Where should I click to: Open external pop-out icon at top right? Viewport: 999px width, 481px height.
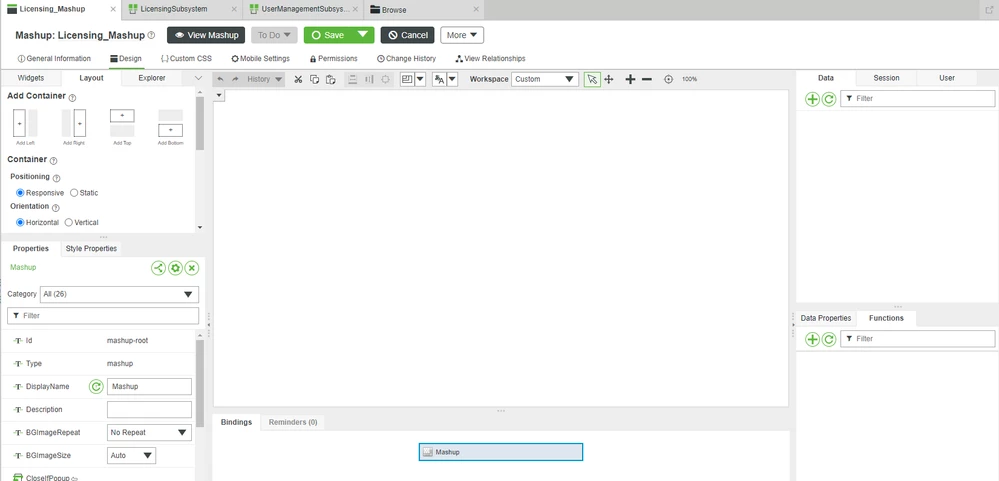tap(988, 10)
